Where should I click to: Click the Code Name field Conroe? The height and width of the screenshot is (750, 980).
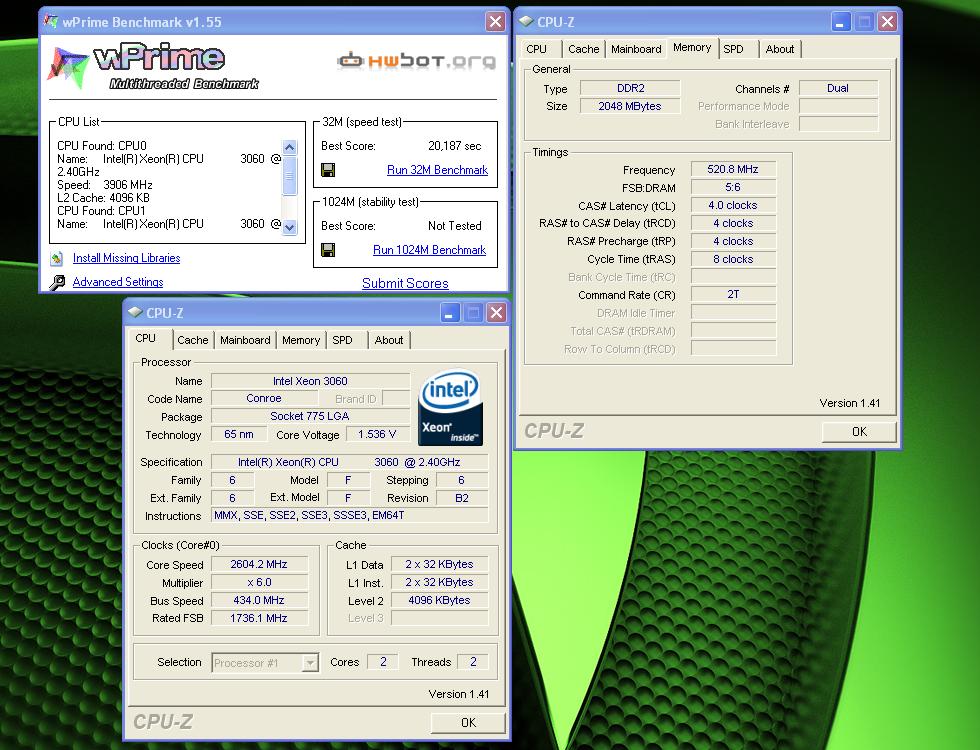264,398
